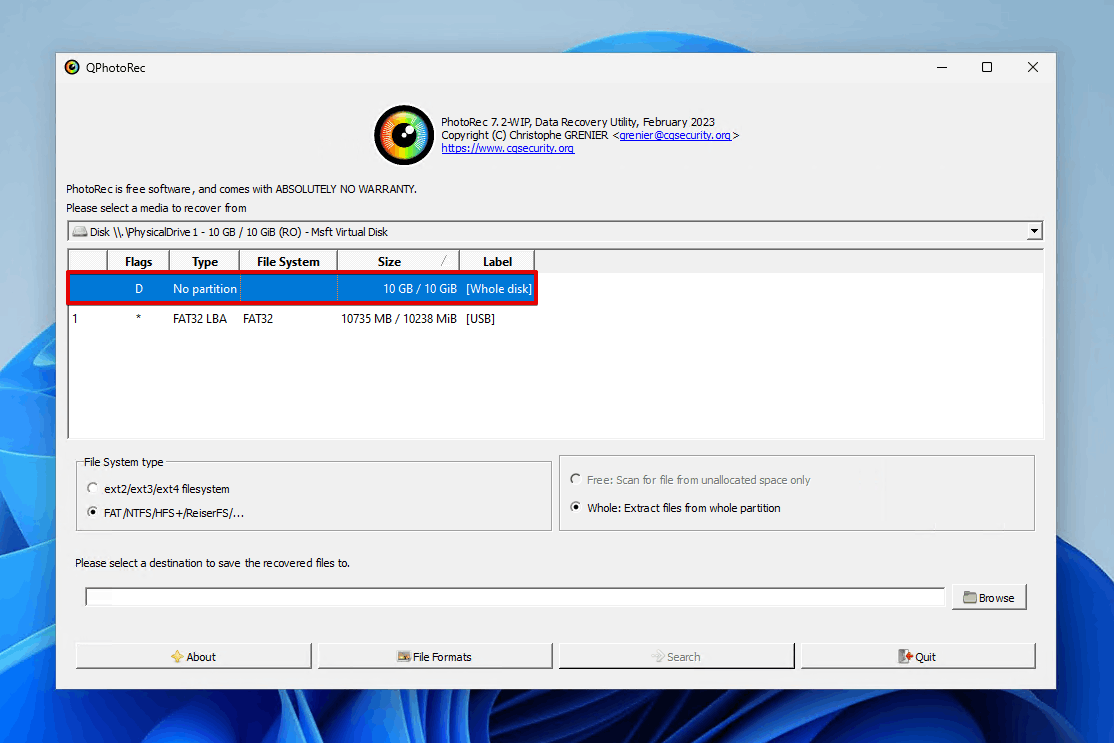Click the PhotoRec eye logo image
Screen dimensions: 1114x743
point(404,135)
